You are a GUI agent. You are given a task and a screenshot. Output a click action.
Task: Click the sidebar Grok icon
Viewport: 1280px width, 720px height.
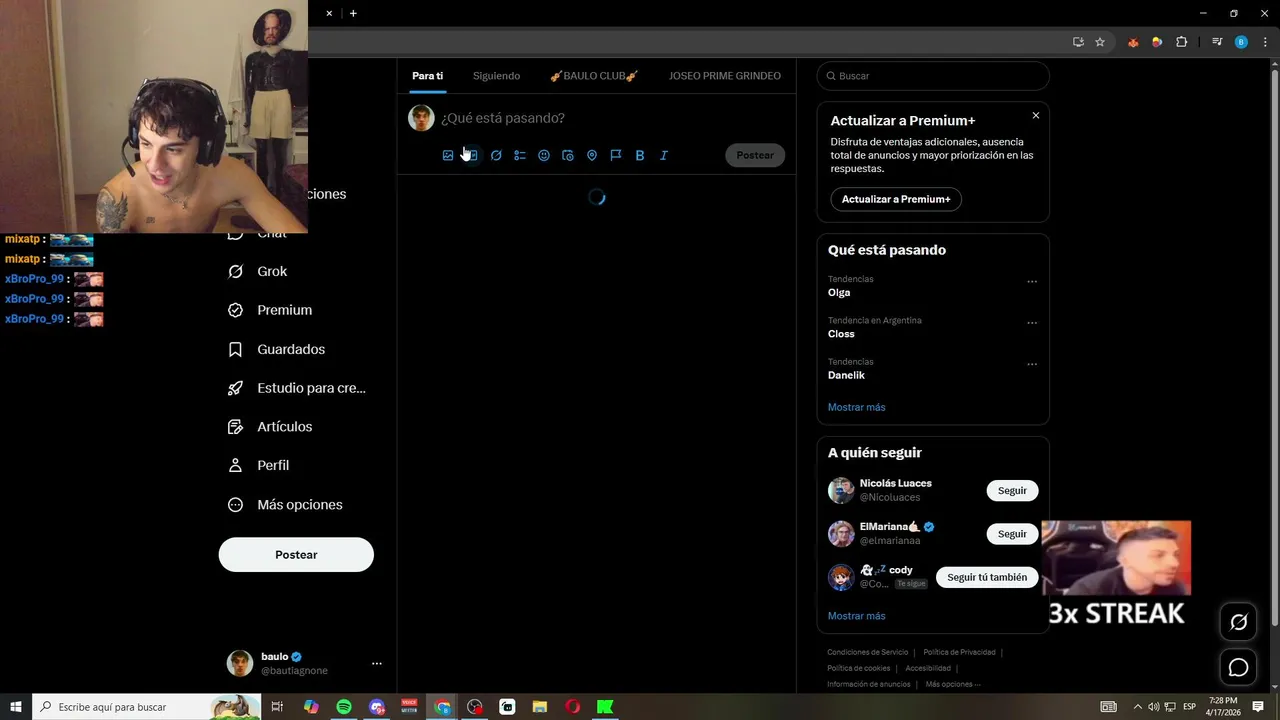(236, 271)
